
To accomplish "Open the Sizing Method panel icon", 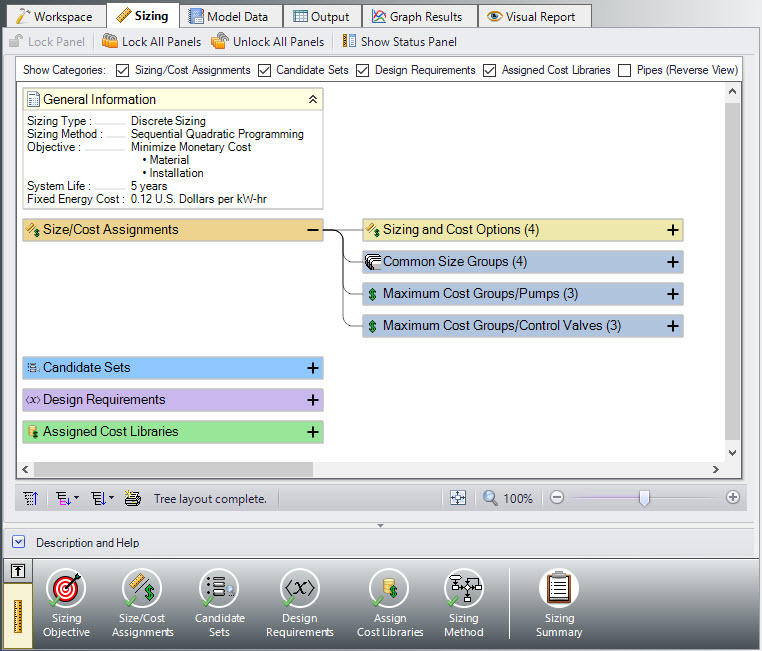I will [x=463, y=590].
